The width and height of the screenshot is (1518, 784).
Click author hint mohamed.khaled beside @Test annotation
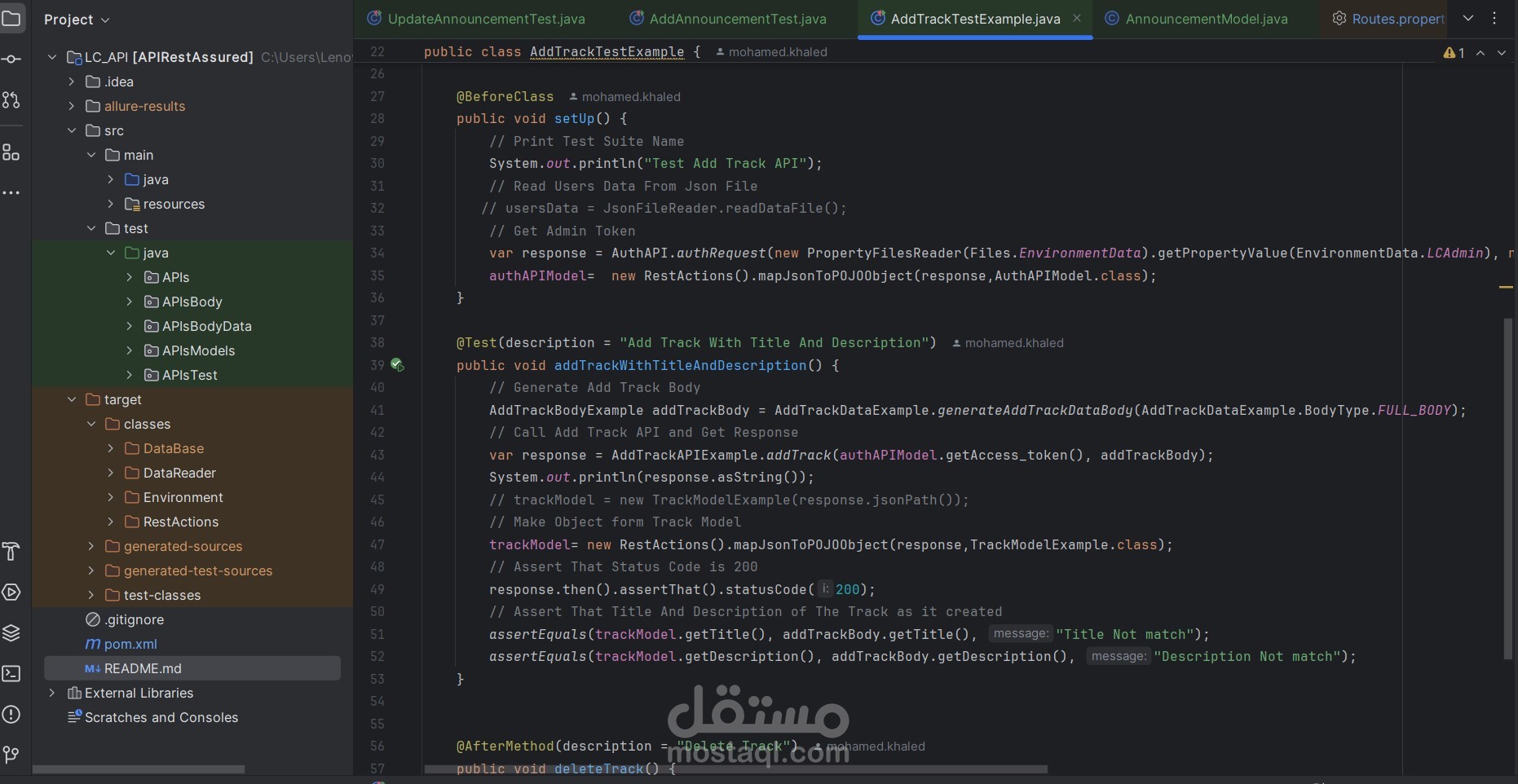click(x=1008, y=343)
